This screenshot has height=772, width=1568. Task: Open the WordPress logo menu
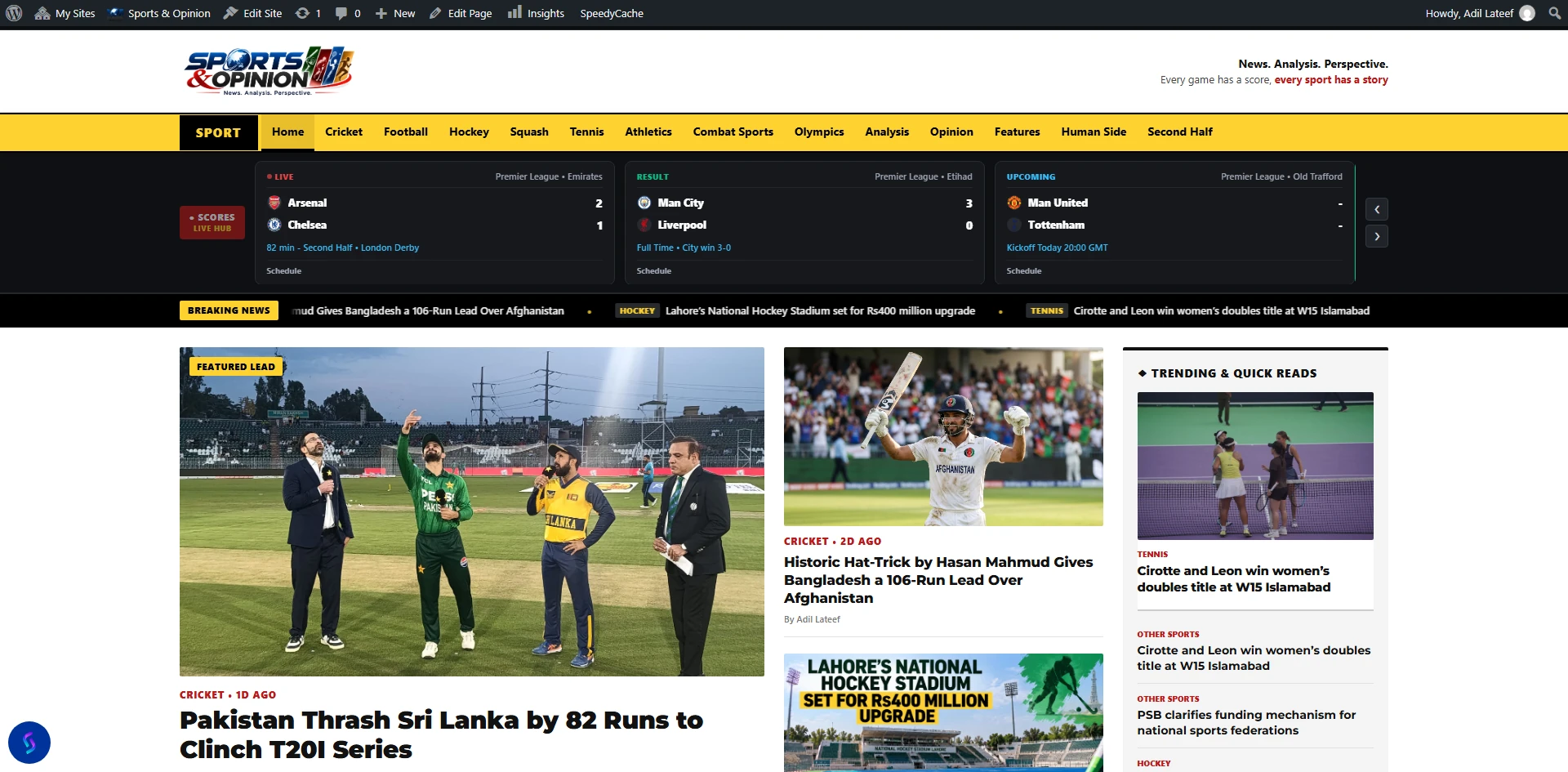click(14, 13)
